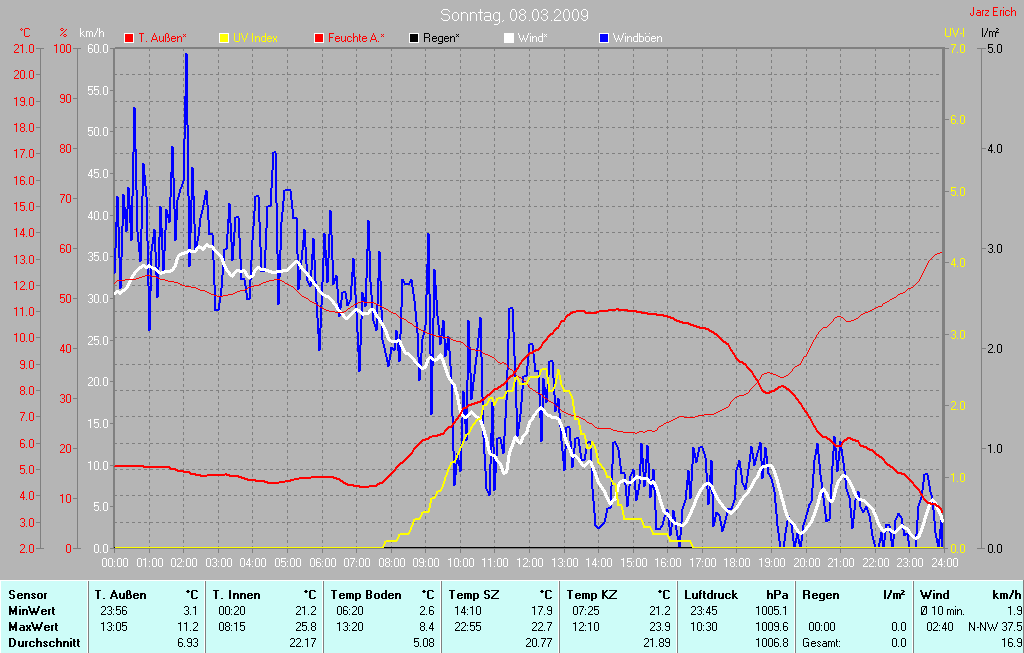Click the 21.0 temperature axis value
This screenshot has height=653, width=1024.
click(x=24, y=48)
